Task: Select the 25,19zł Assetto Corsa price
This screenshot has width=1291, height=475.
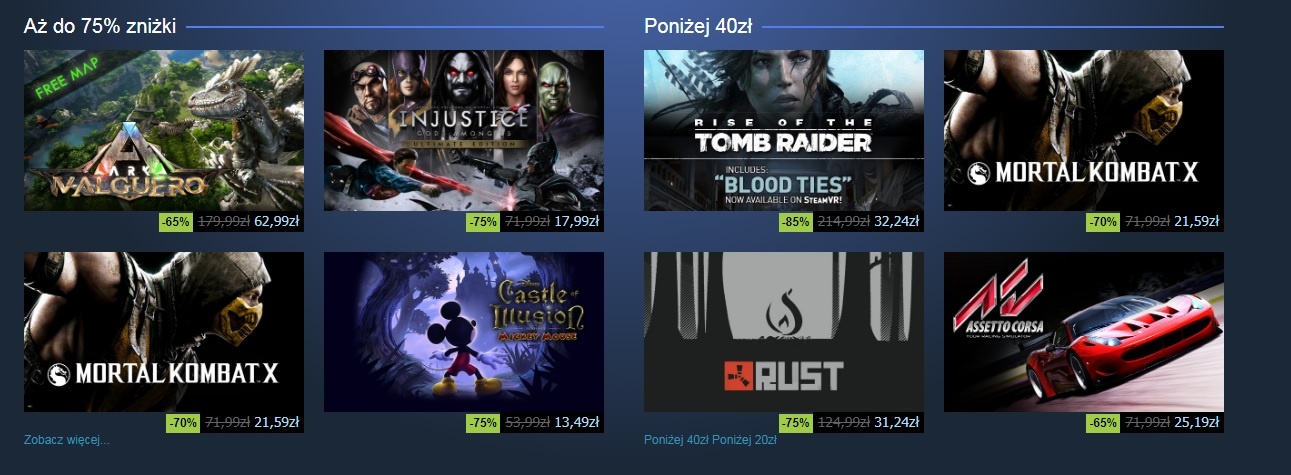Action: (1196, 423)
